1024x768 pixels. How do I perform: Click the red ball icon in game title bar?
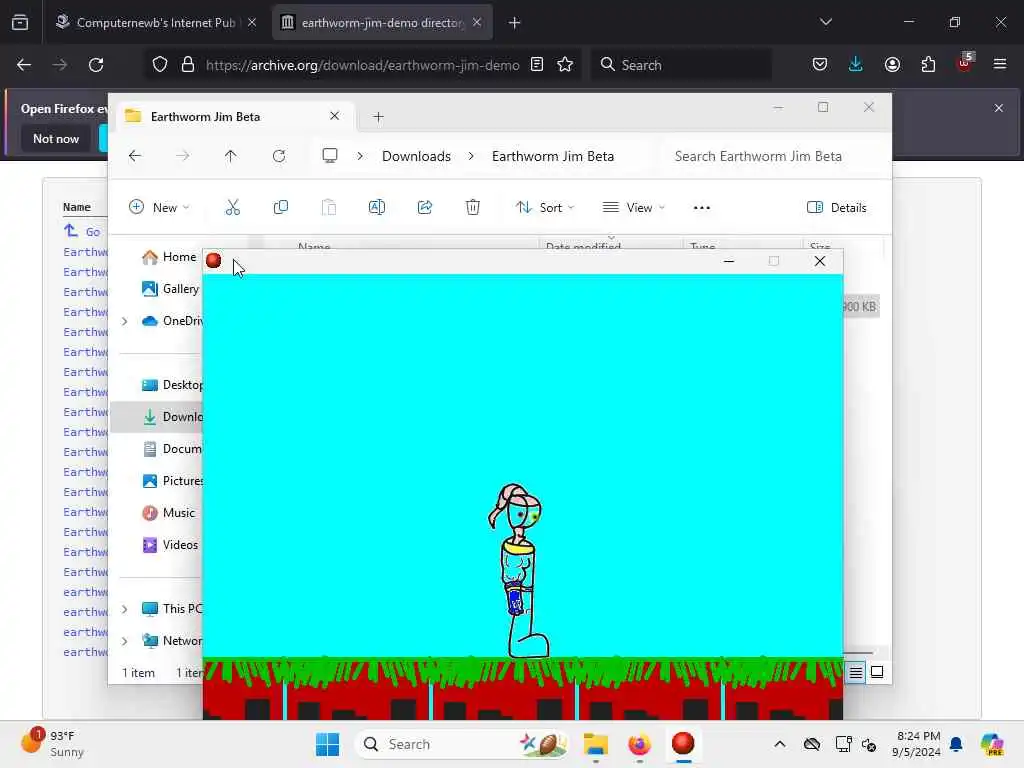214,261
